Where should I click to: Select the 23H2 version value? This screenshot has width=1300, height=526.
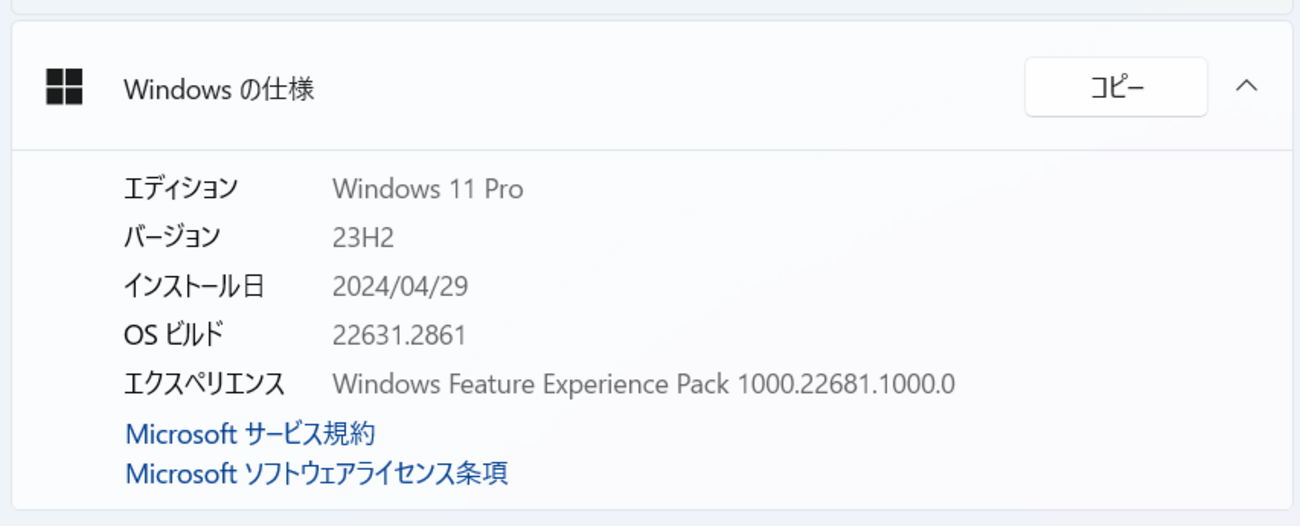(x=363, y=237)
